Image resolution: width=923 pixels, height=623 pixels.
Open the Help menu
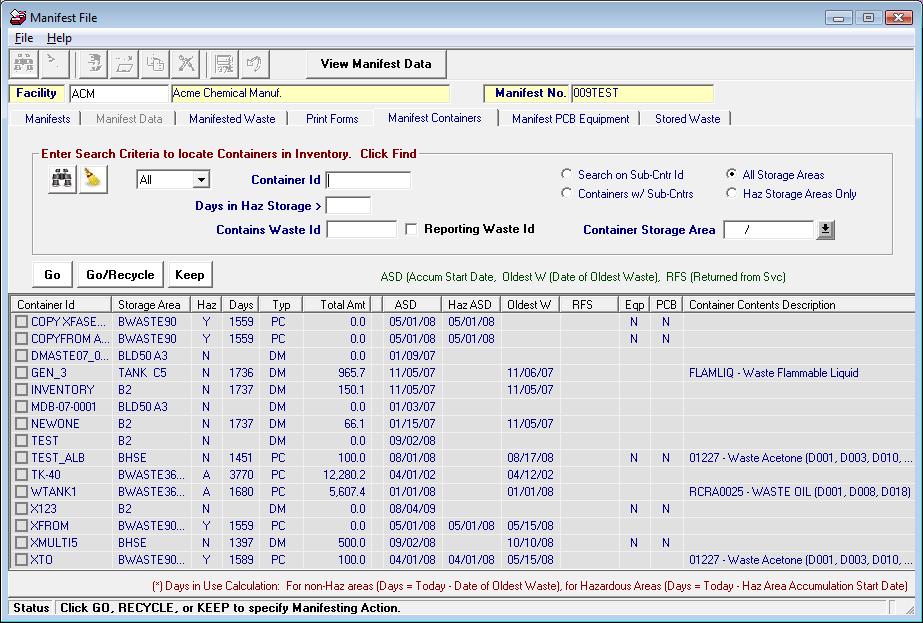[59, 38]
